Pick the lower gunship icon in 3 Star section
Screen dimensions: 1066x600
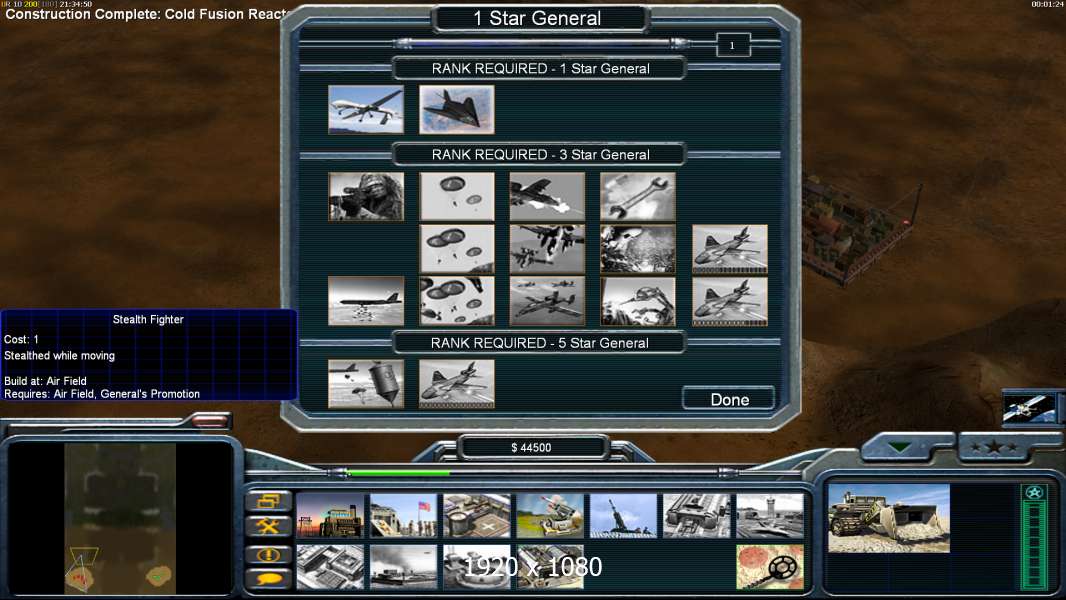pyautogui.click(x=729, y=301)
